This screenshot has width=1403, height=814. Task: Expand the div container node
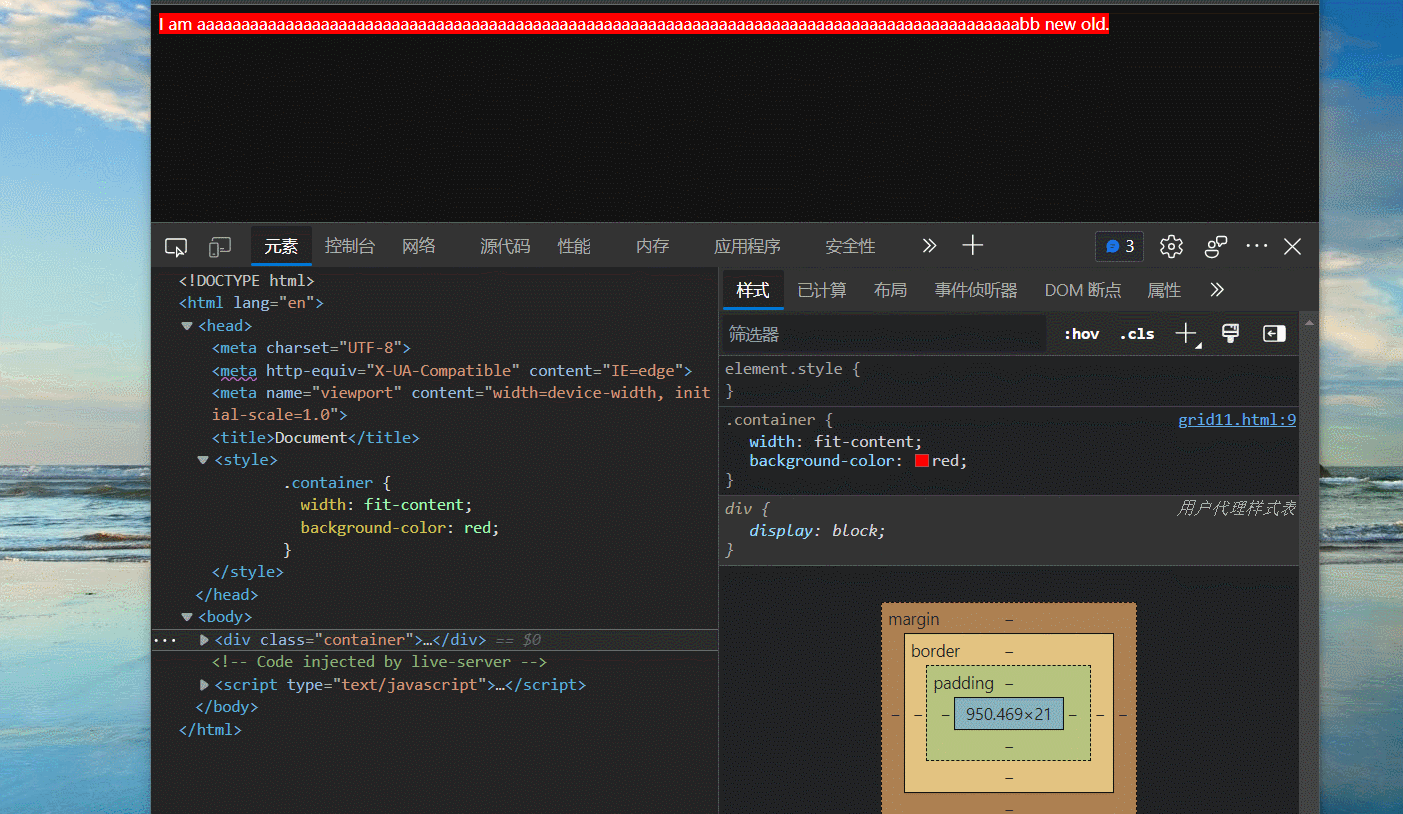pos(204,640)
